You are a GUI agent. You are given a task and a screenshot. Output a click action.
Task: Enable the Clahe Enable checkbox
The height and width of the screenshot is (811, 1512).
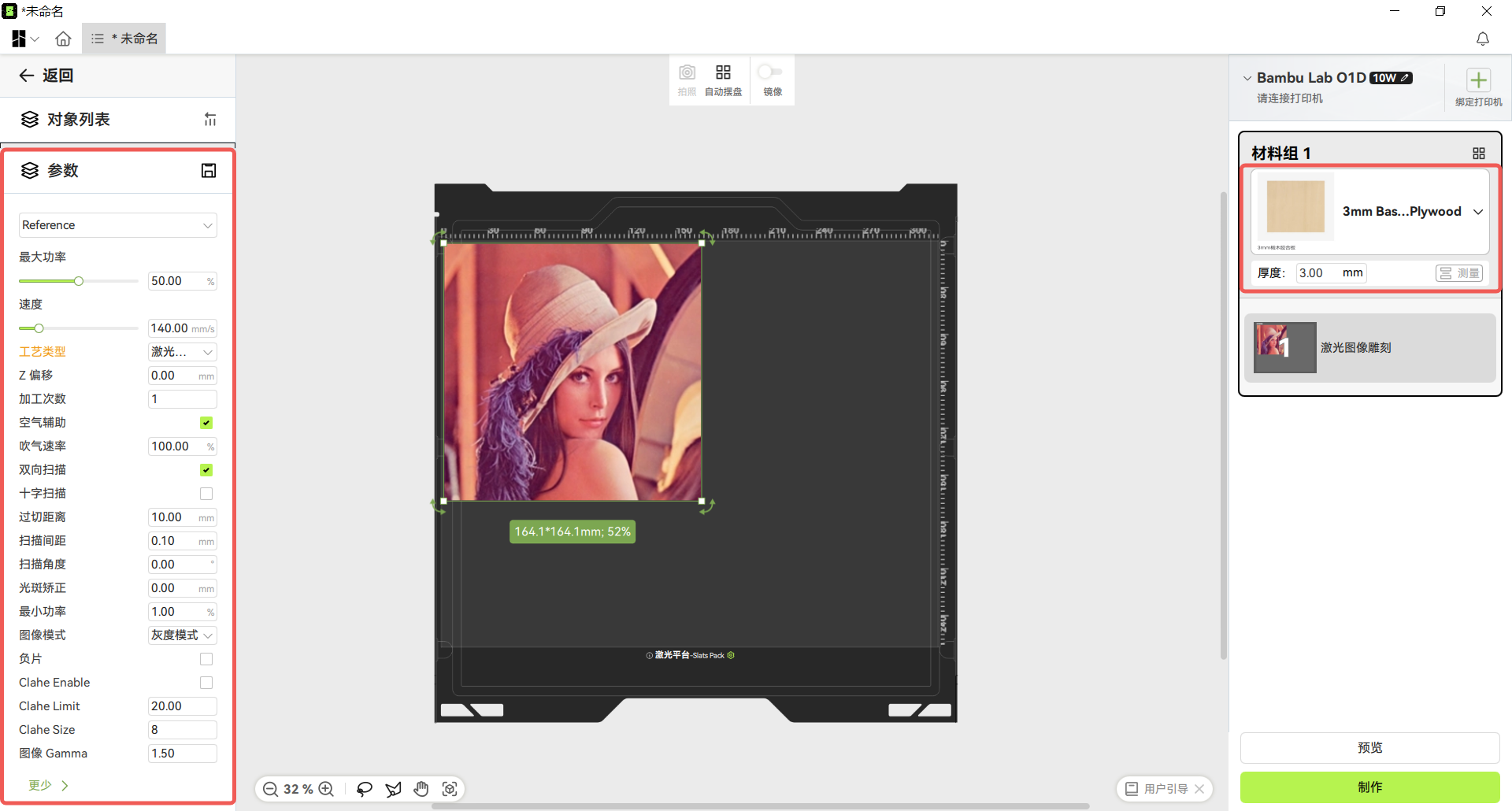tap(206, 683)
